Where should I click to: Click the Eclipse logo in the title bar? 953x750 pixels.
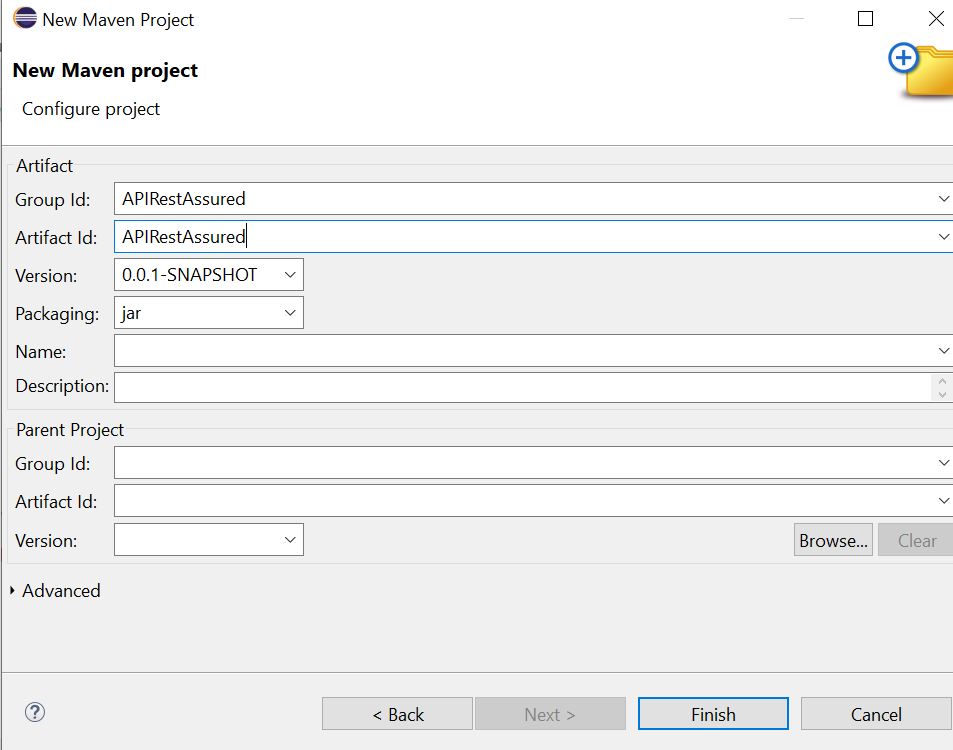(x=24, y=17)
